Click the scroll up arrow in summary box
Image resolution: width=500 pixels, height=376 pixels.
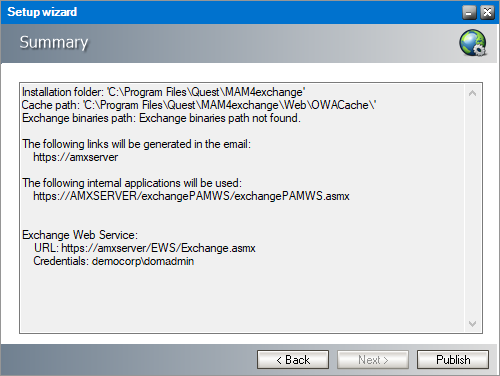[472, 93]
